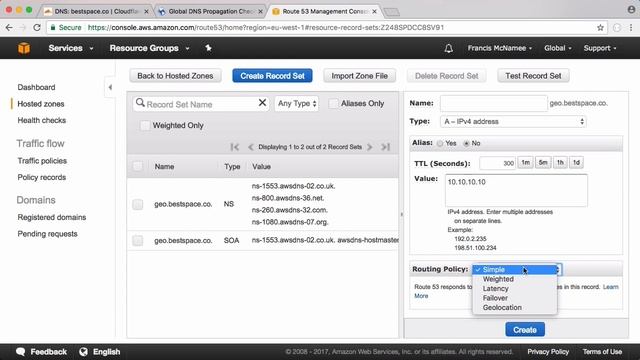Click the TTL seconds input field

coord(498,163)
